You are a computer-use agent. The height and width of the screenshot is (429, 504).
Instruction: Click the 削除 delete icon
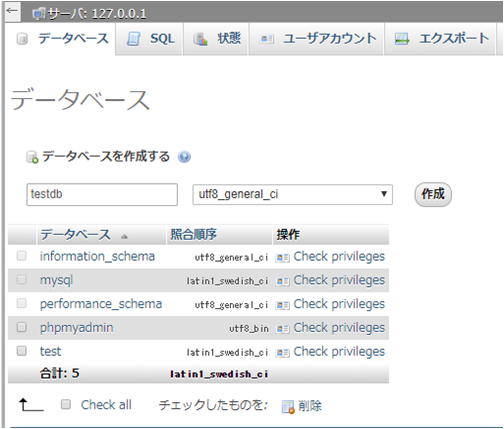(288, 407)
